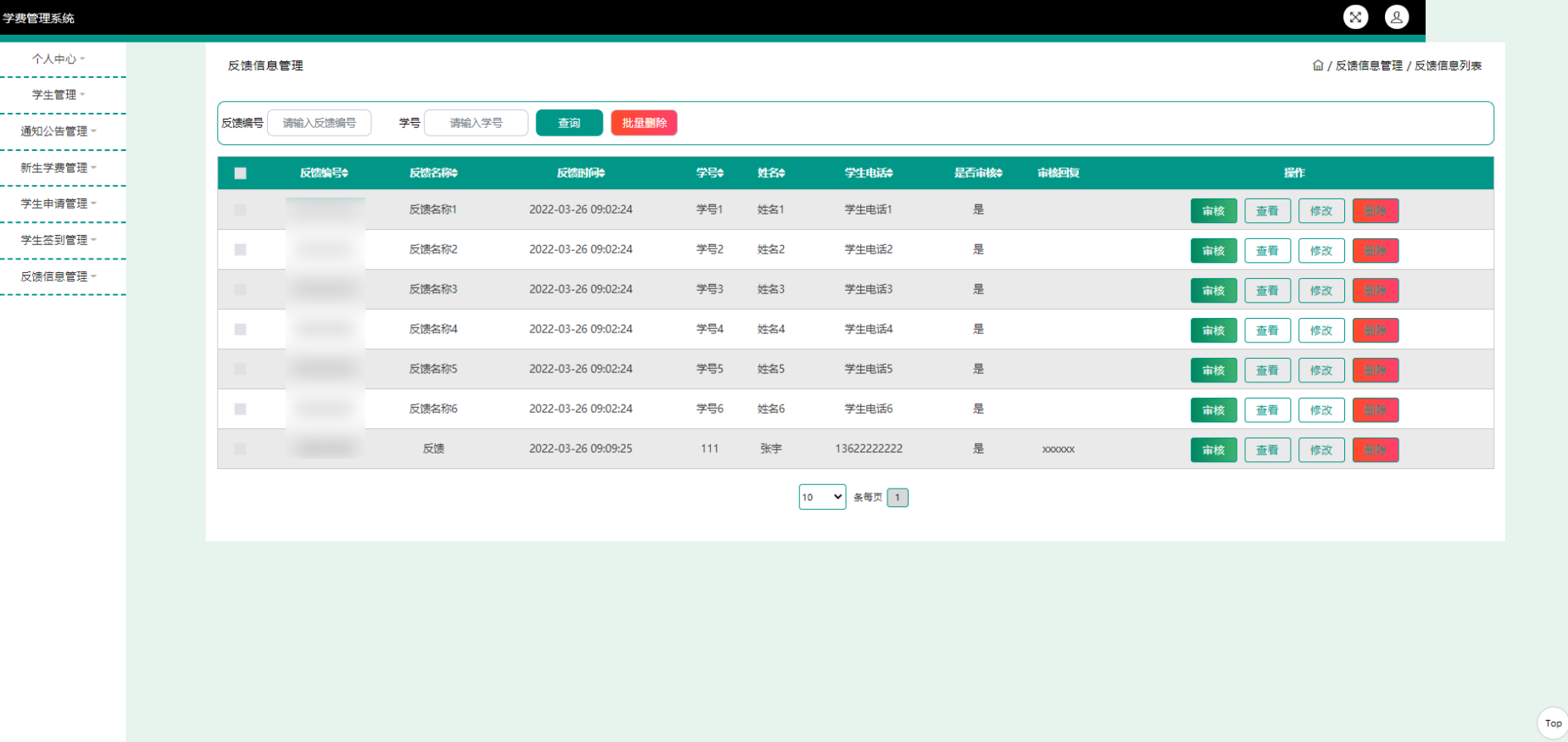
Task: Expand the 学生签到管理 sidebar menu
Action: tap(58, 240)
